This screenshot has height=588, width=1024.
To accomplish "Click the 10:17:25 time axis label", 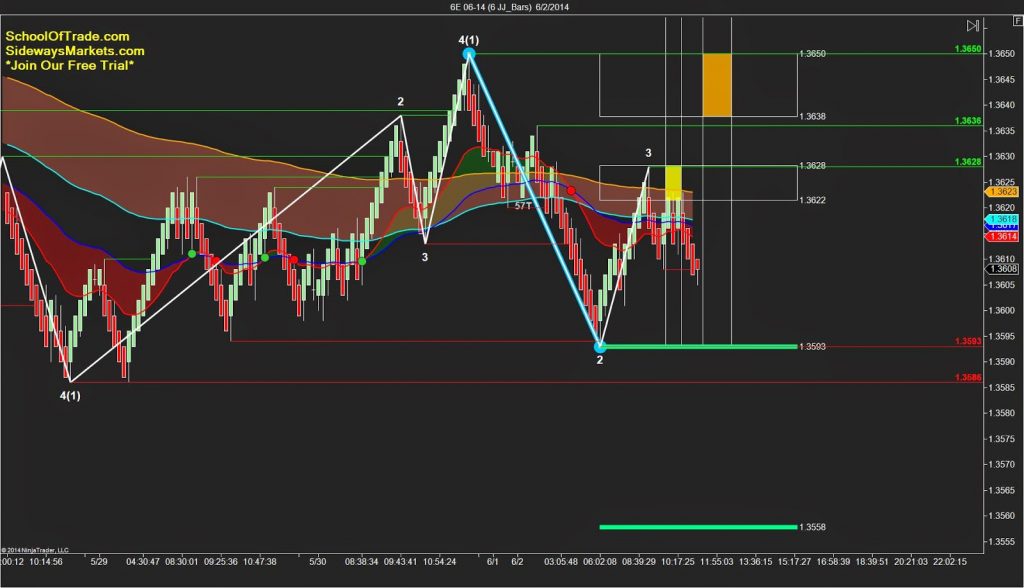I will coord(678,562).
